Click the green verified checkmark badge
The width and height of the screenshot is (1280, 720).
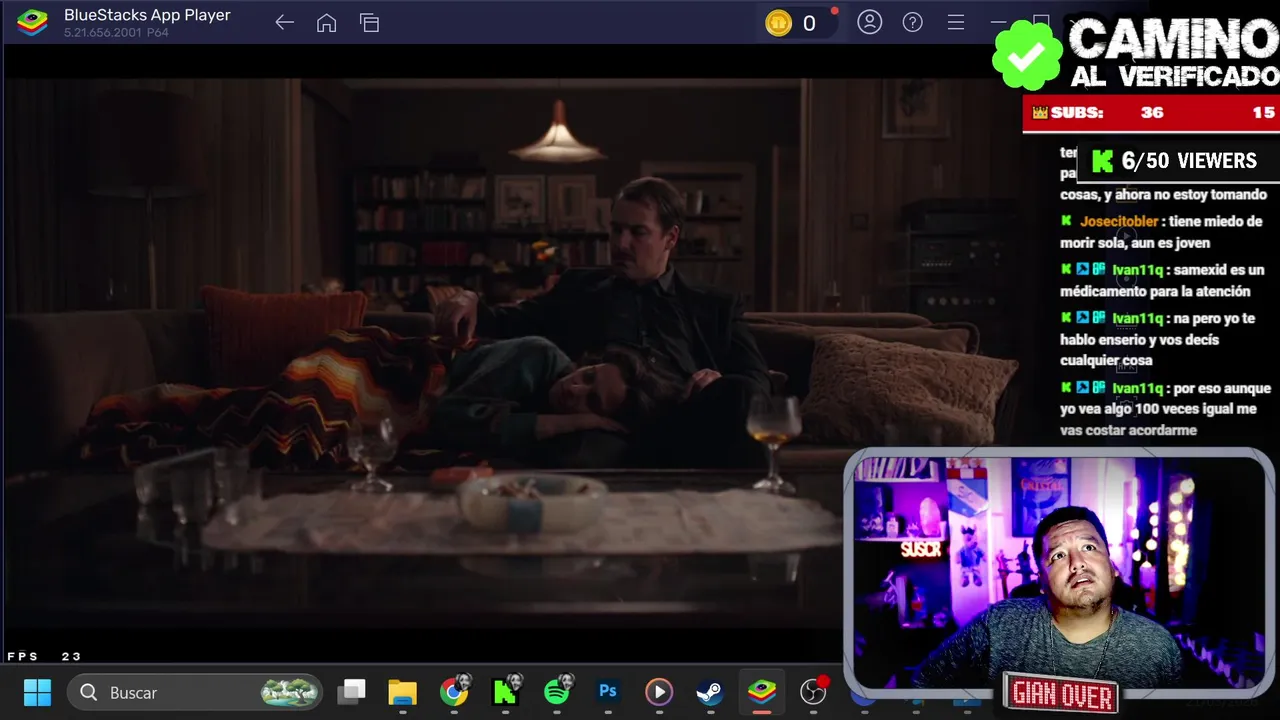coord(1026,56)
